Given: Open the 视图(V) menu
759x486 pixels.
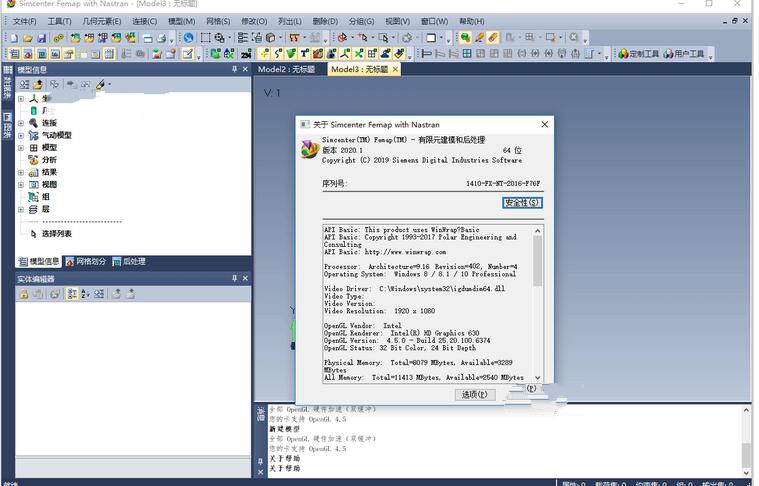Looking at the screenshot, I should tap(397, 21).
